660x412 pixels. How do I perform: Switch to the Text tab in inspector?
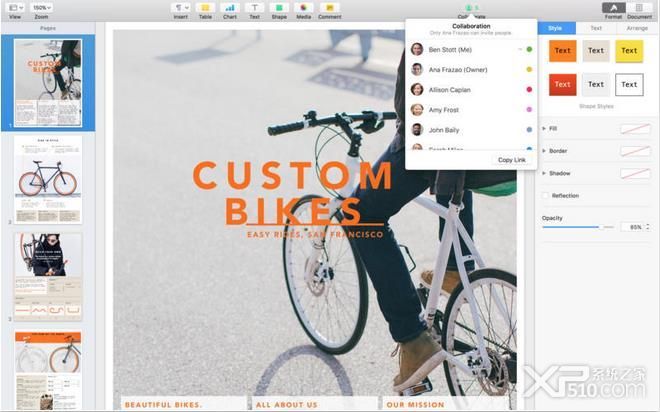click(596, 28)
